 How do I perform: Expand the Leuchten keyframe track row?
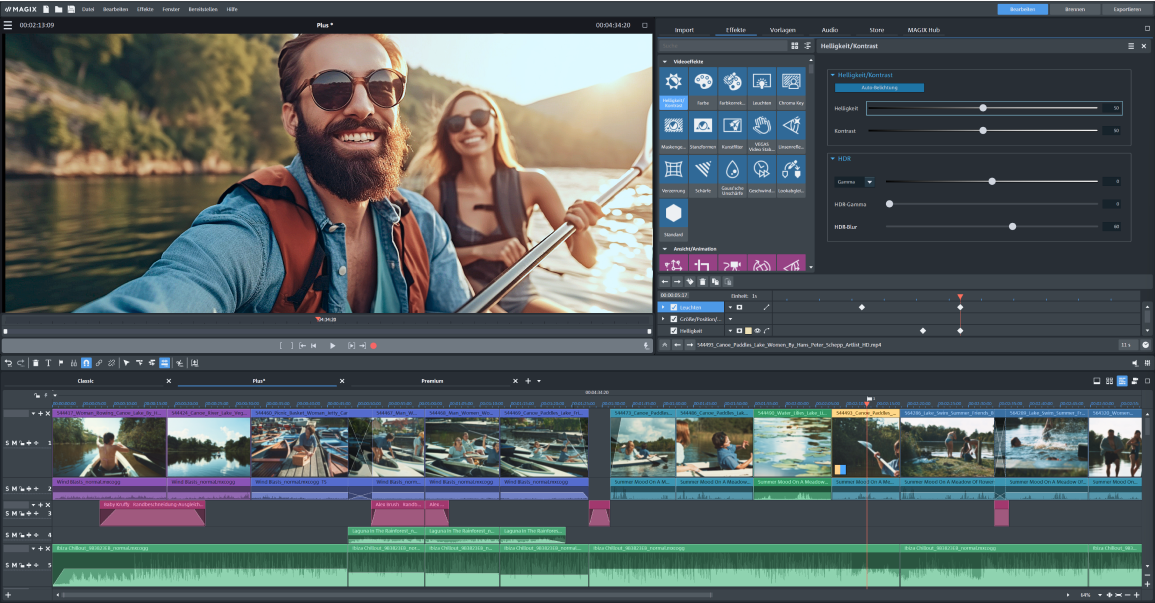point(663,307)
